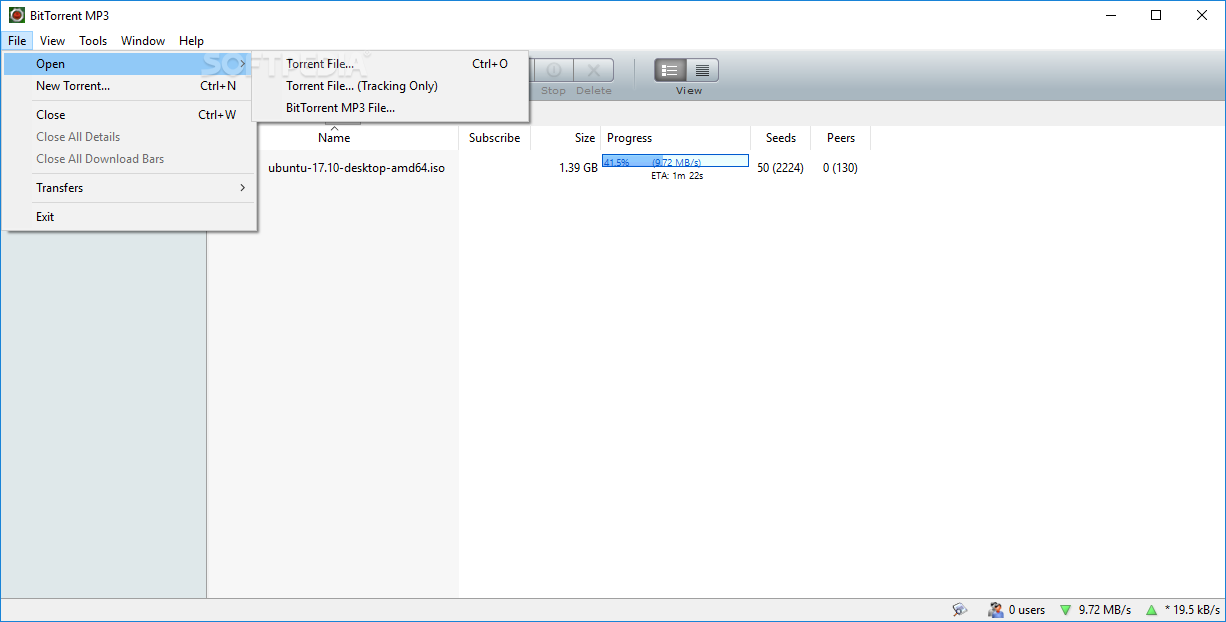Image resolution: width=1226 pixels, height=622 pixels.
Task: Sort by the Peers column header
Action: pyautogui.click(x=841, y=138)
